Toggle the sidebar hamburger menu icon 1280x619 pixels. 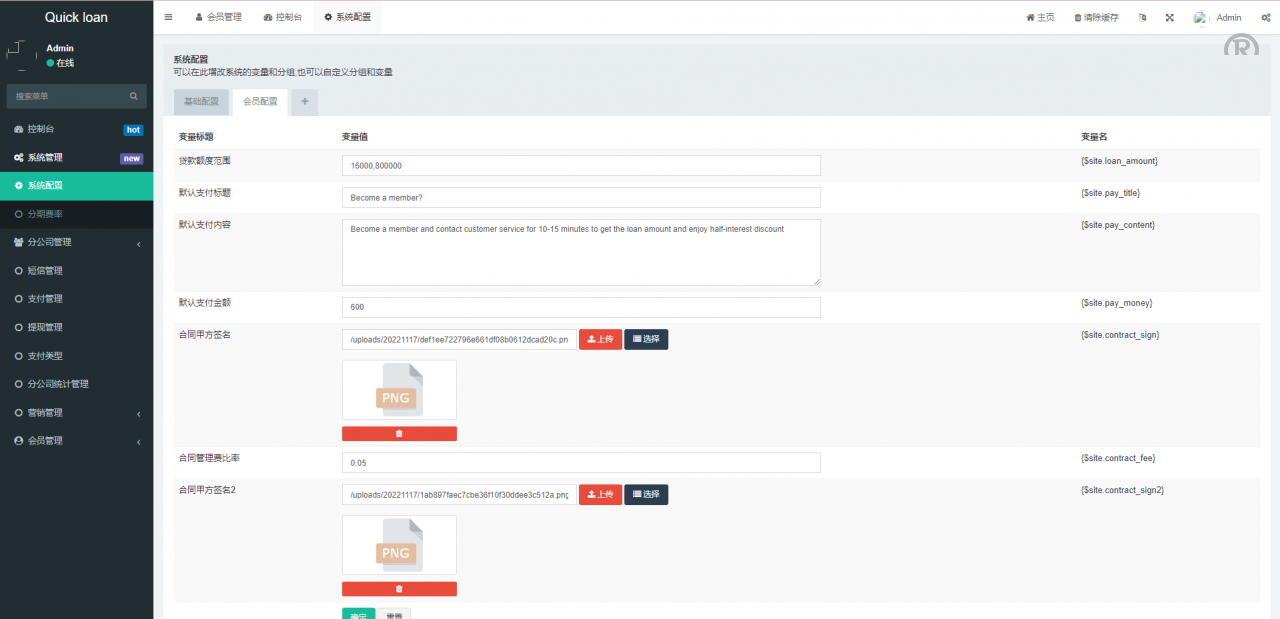168,17
